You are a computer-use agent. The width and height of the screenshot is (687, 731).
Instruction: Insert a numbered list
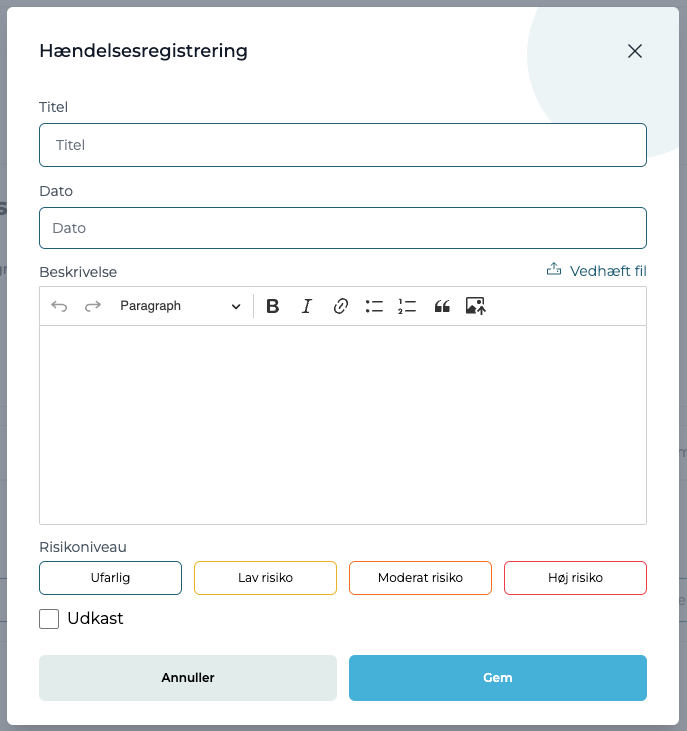(407, 306)
